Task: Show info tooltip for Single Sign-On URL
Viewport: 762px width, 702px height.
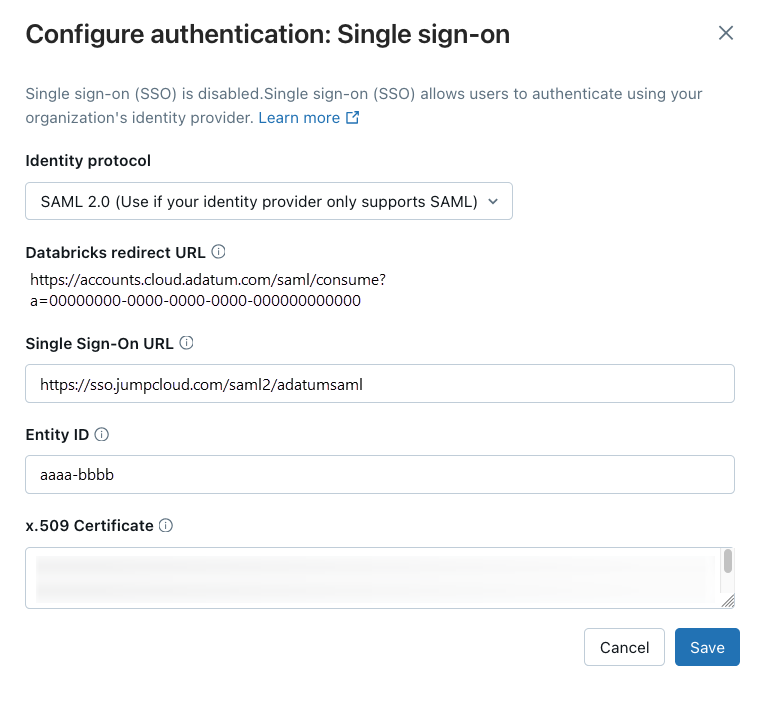Action: [186, 343]
